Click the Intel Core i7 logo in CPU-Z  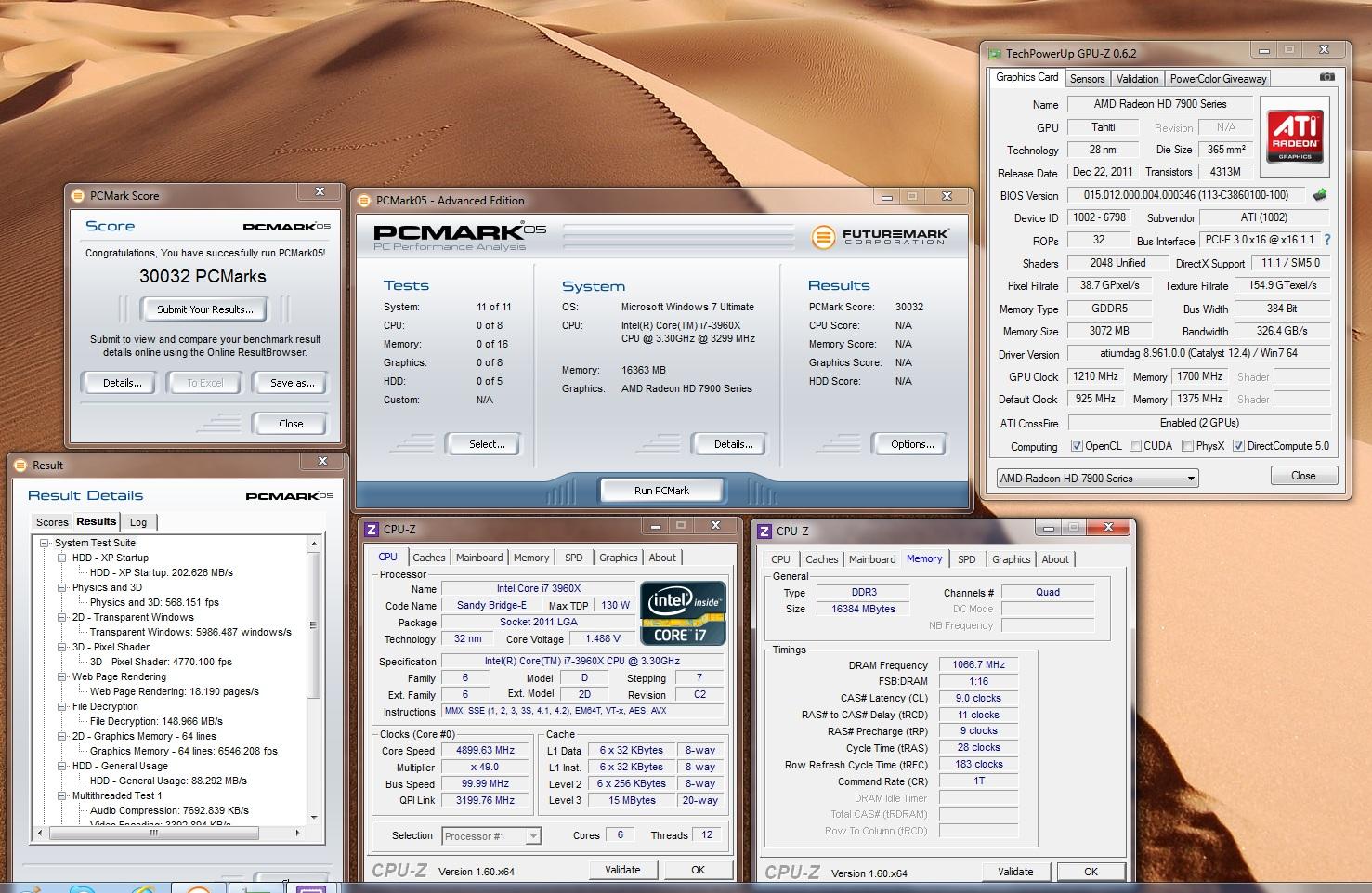click(x=683, y=613)
